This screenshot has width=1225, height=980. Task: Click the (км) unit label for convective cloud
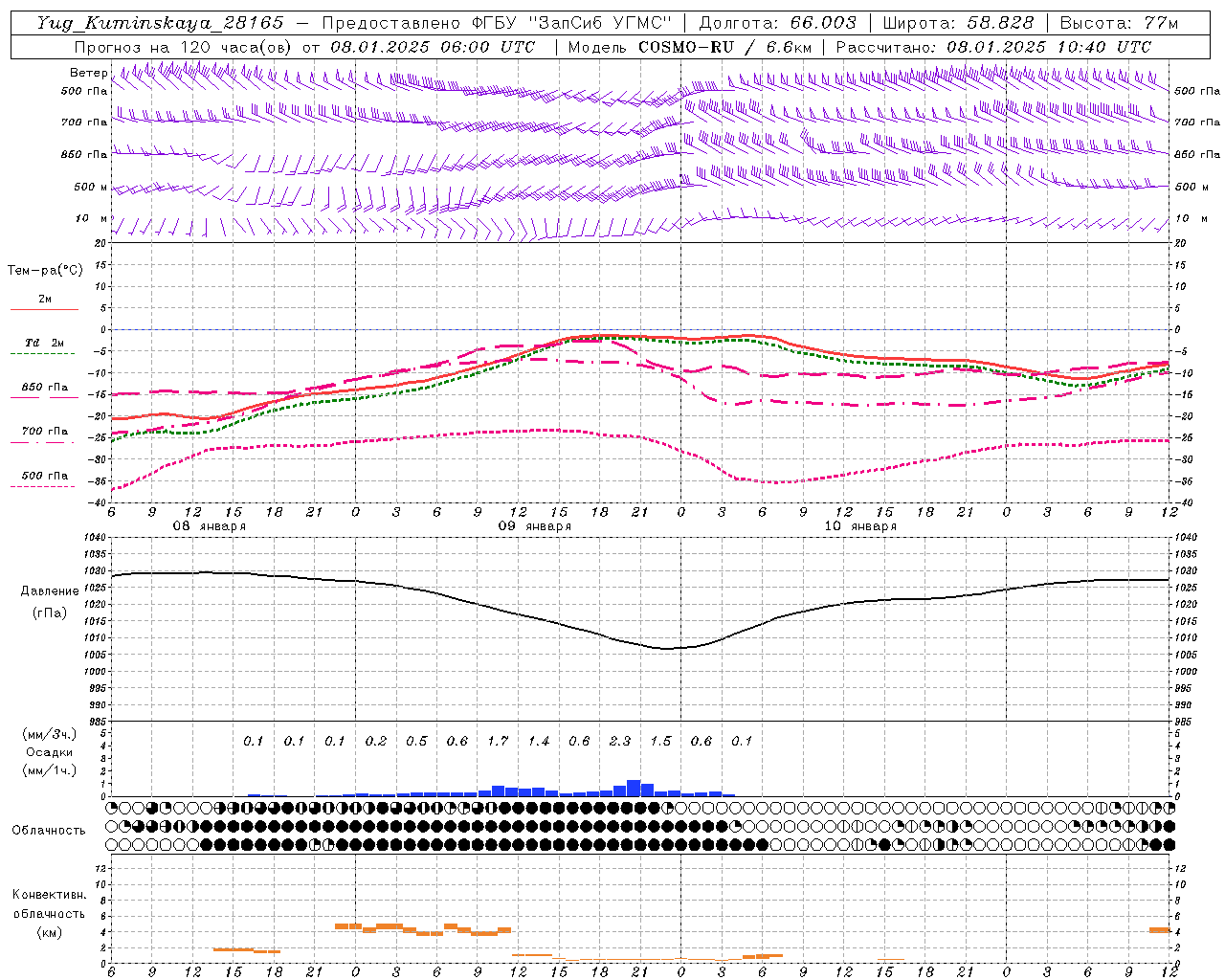pos(50,932)
